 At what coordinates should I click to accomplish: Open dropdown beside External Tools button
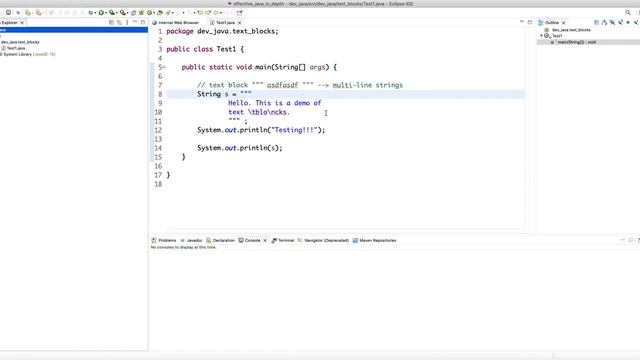(128, 13)
